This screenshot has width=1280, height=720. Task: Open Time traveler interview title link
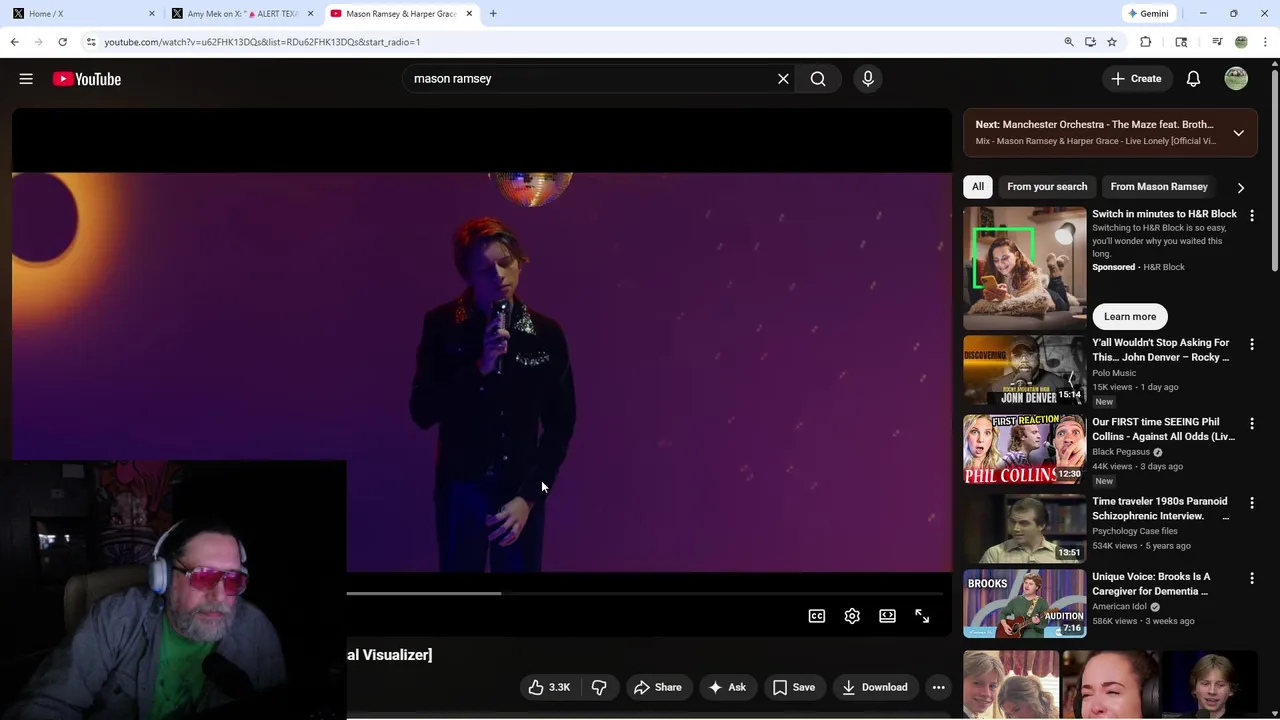point(1160,508)
